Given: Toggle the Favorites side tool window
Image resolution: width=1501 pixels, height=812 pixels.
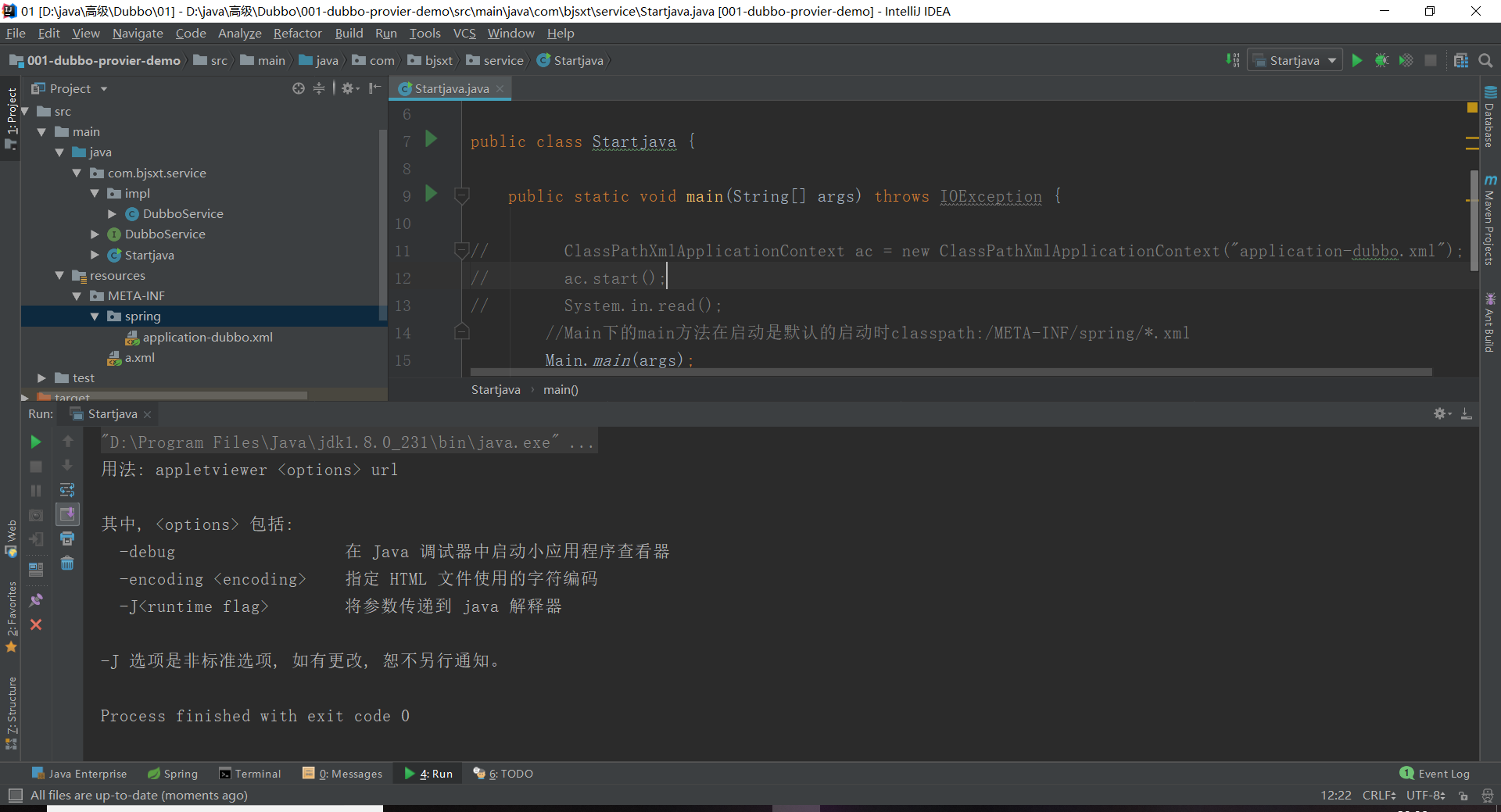Looking at the screenshot, I should coord(11,617).
